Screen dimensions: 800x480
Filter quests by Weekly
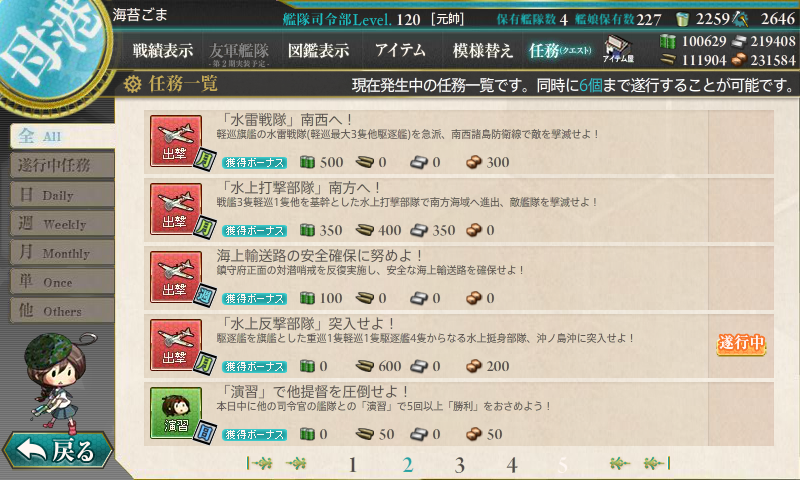click(62, 223)
